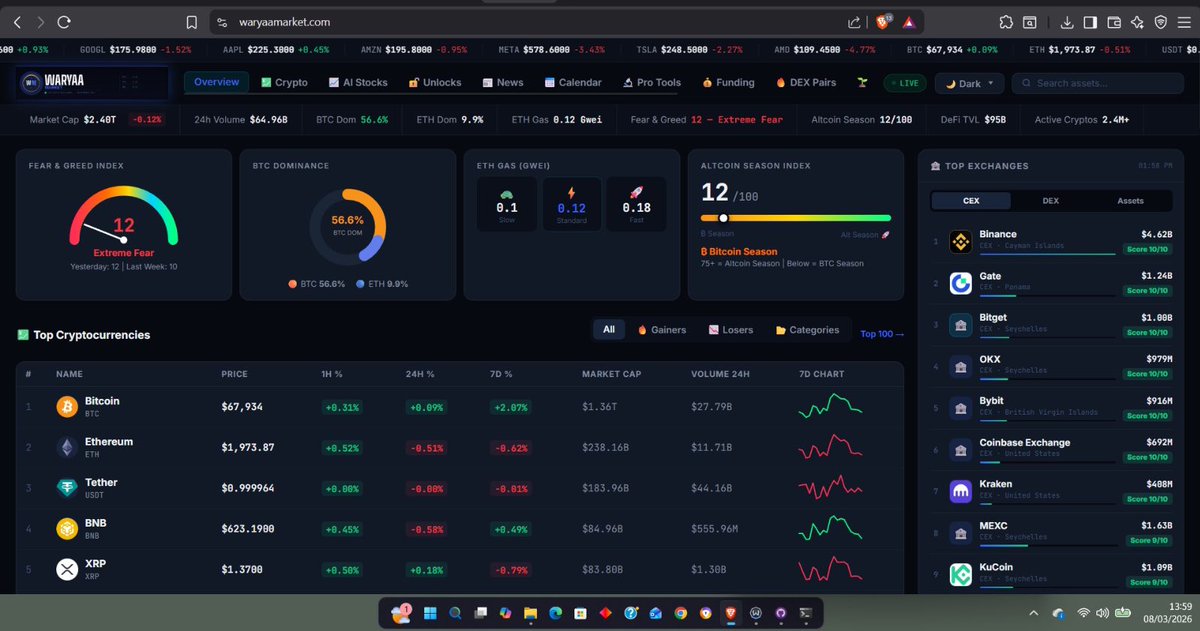
Task: Sort table by 24H % column header
Action: pos(420,374)
